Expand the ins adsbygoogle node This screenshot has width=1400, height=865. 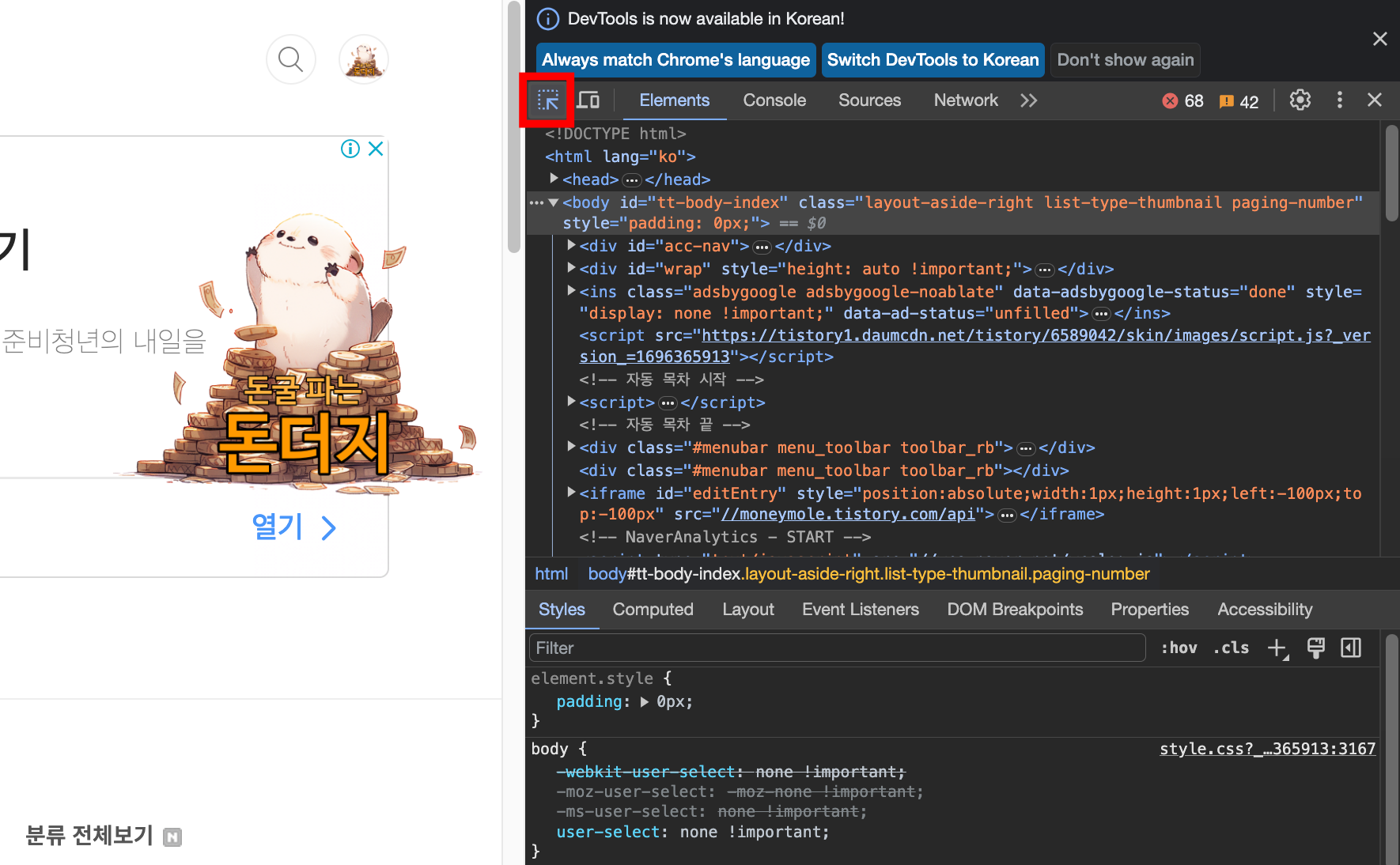tap(571, 291)
